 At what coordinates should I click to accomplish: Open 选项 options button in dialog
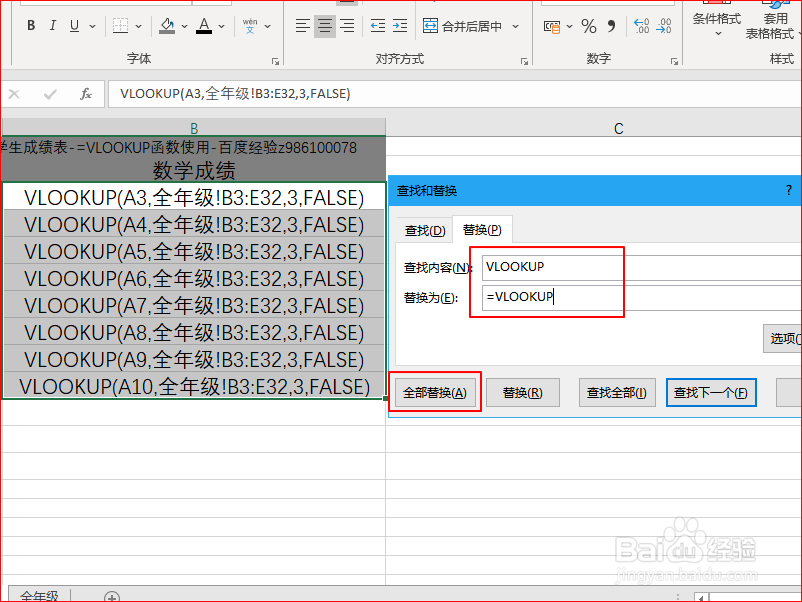[783, 338]
